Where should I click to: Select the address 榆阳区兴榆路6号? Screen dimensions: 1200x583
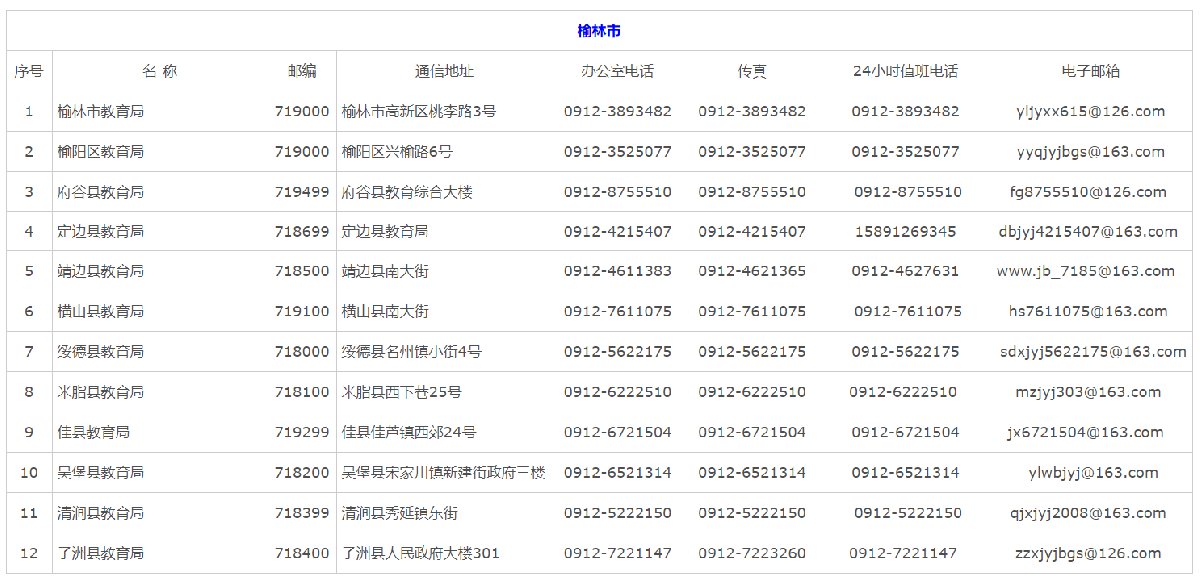pyautogui.click(x=397, y=151)
